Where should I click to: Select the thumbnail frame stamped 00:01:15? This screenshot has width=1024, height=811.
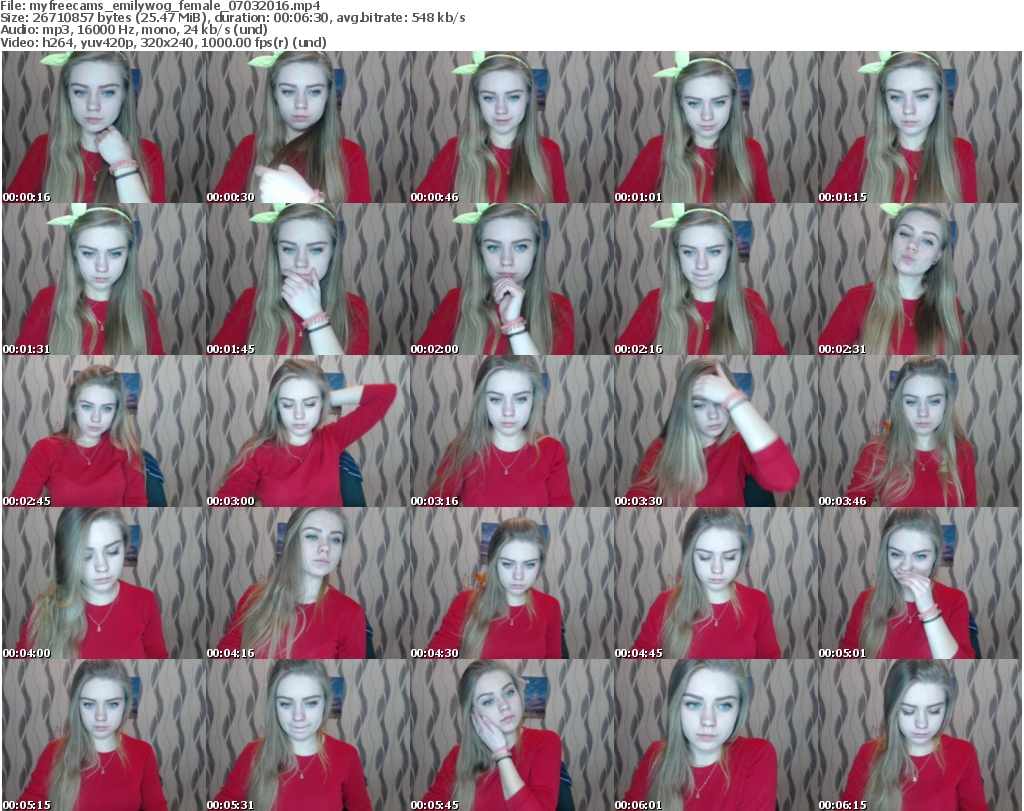click(920, 127)
